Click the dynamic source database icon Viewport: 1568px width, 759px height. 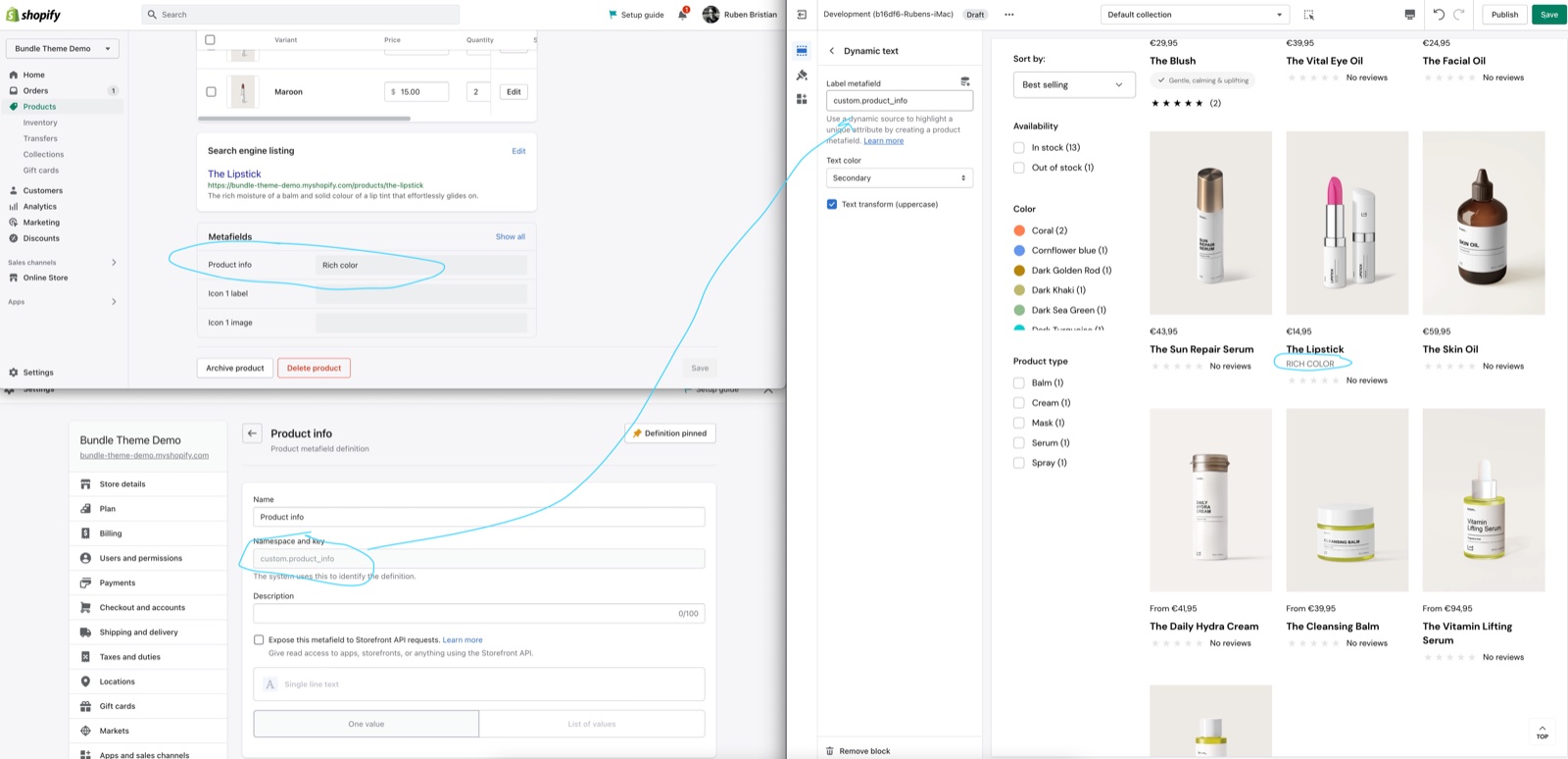965,82
